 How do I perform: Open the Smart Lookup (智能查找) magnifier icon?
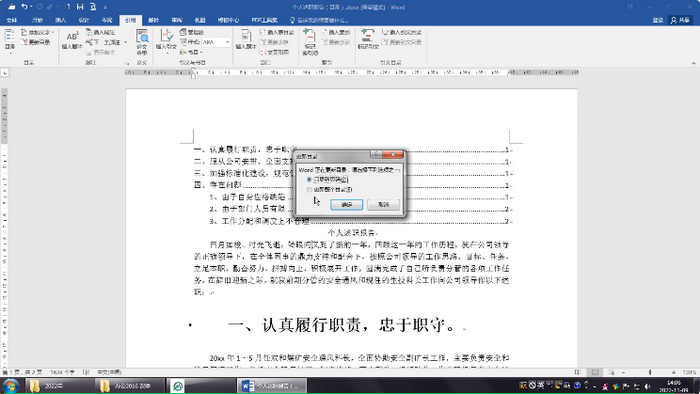pos(142,41)
